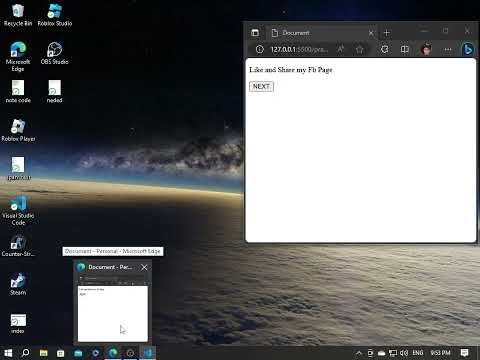Open the OneDrive cloud tray icon
Screen dimensions: 480x360
382,353
